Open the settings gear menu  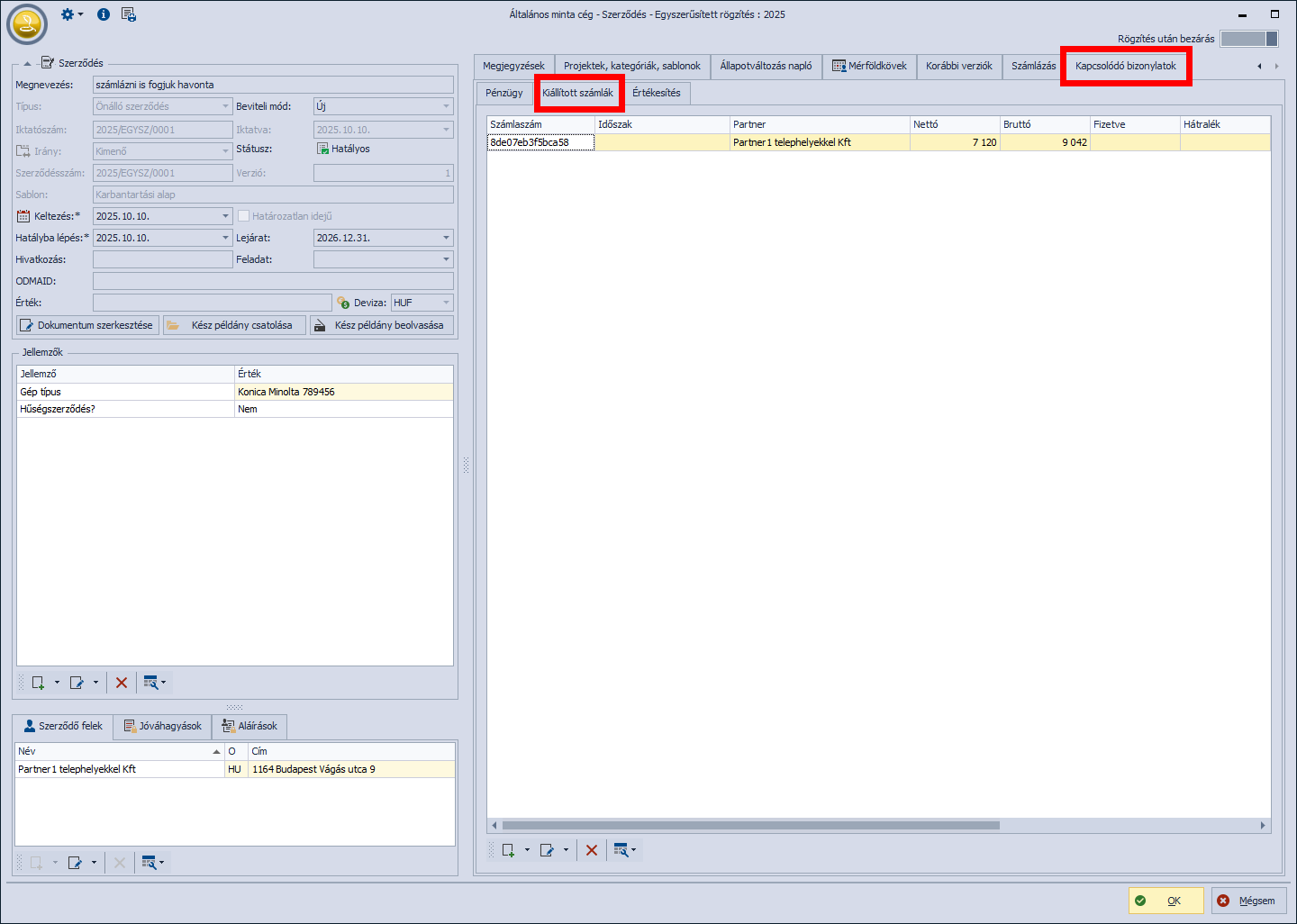(69, 14)
